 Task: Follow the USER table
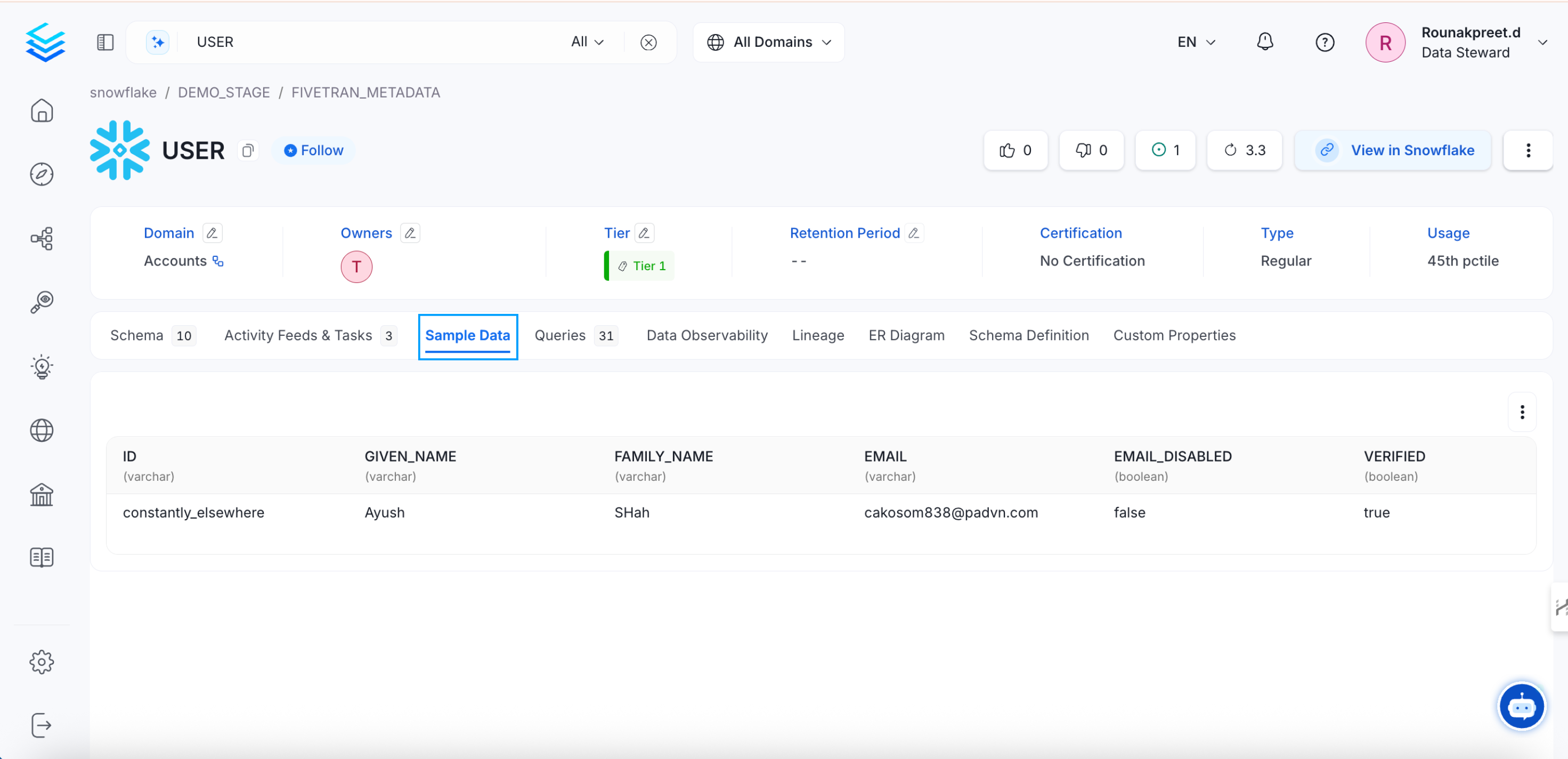click(x=313, y=150)
